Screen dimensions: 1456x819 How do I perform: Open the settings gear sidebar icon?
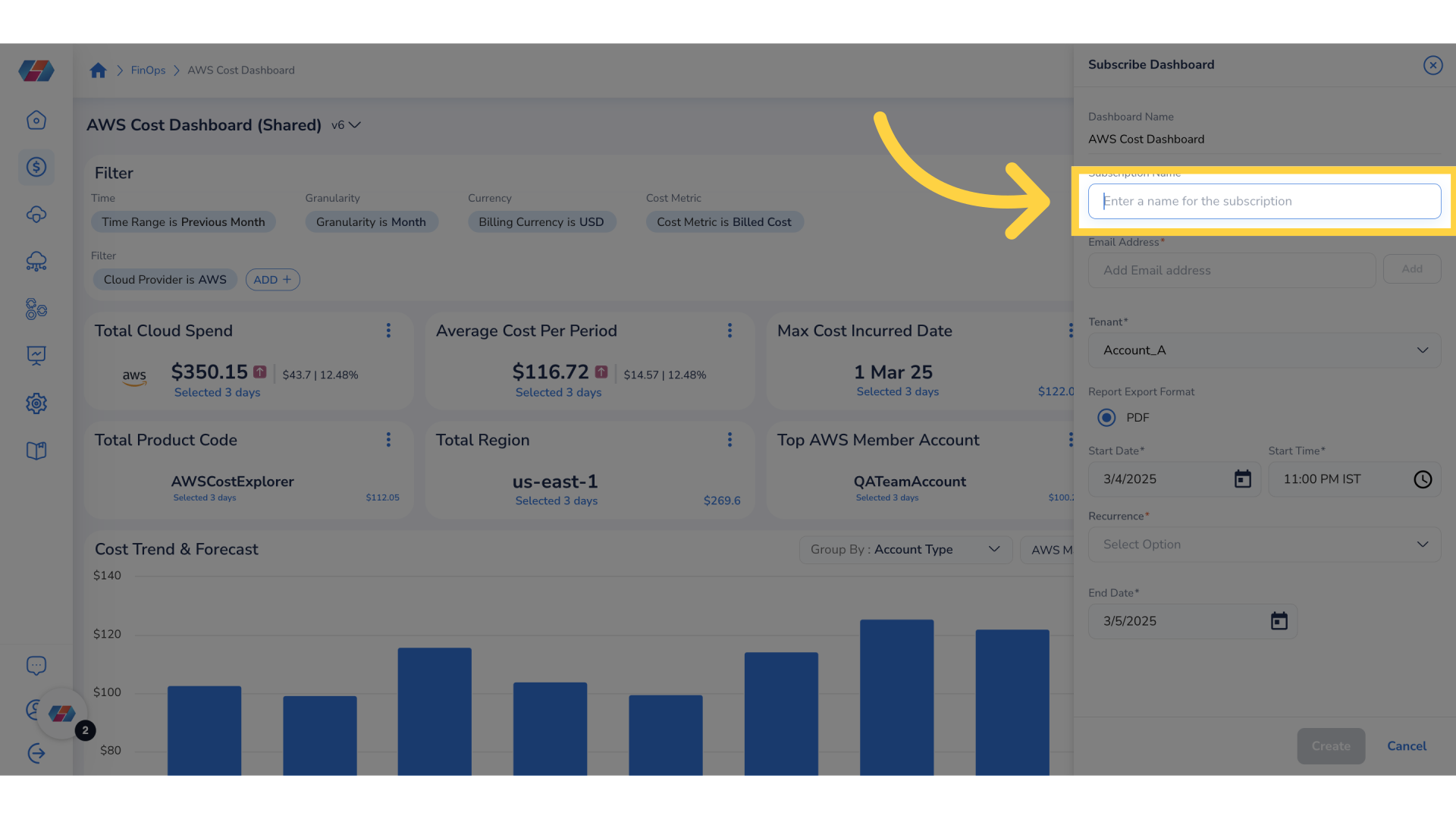point(36,403)
